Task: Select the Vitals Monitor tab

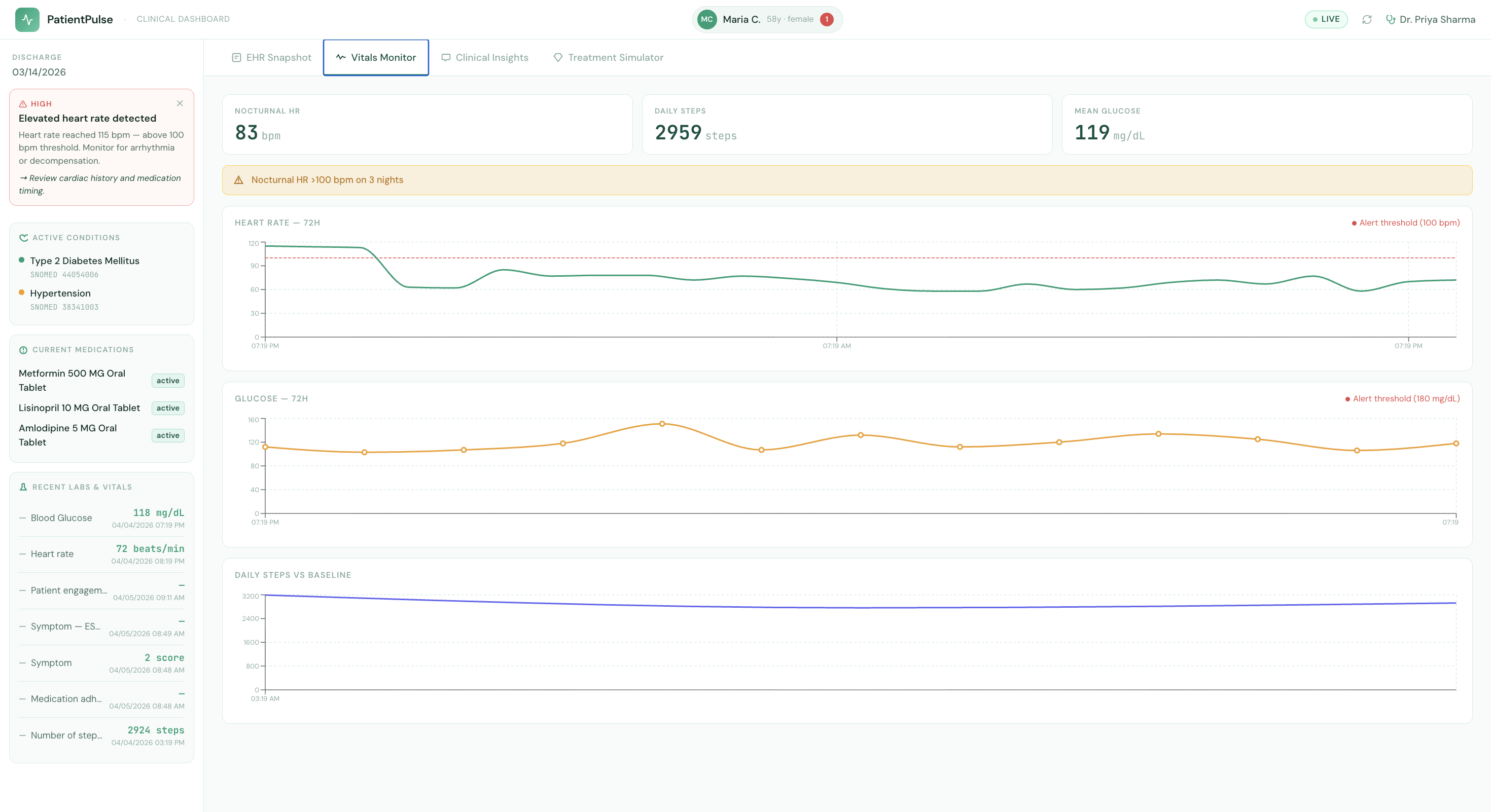Action: [376, 58]
